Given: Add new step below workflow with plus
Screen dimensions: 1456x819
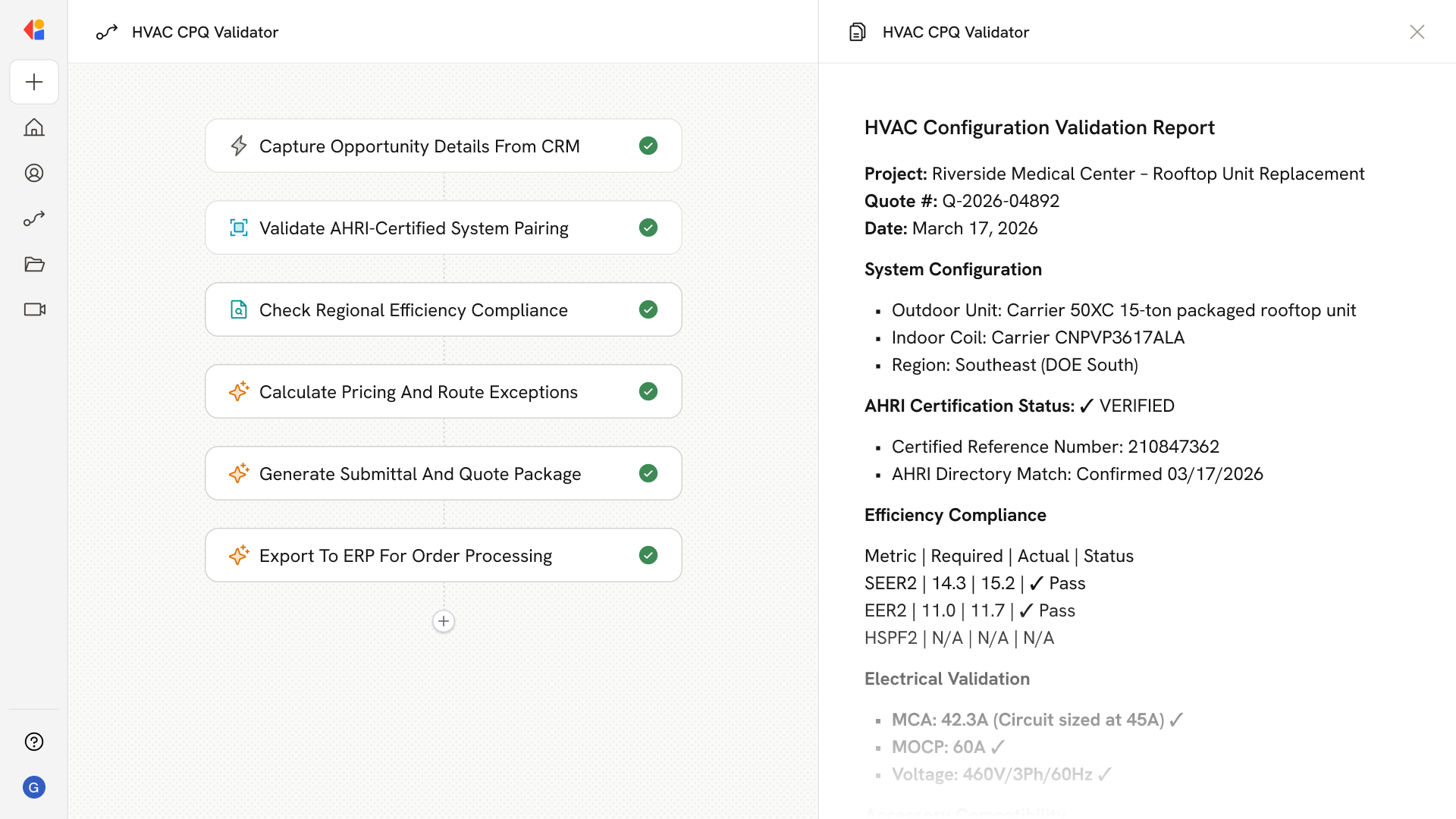Looking at the screenshot, I should tap(444, 621).
